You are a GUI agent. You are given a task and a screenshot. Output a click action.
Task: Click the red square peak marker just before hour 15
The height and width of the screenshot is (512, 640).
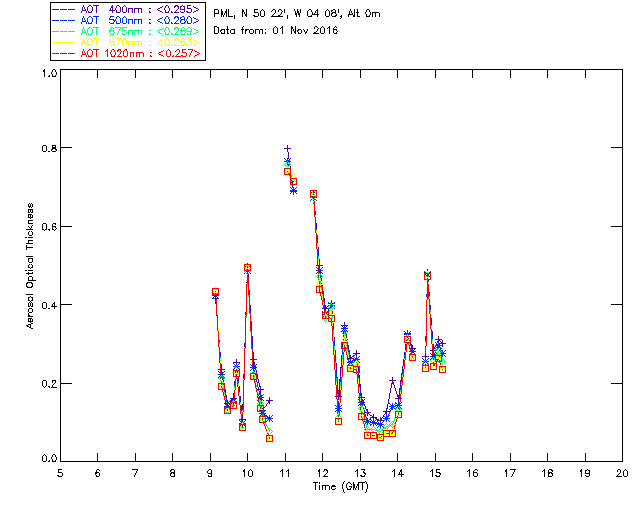pyautogui.click(x=427, y=276)
